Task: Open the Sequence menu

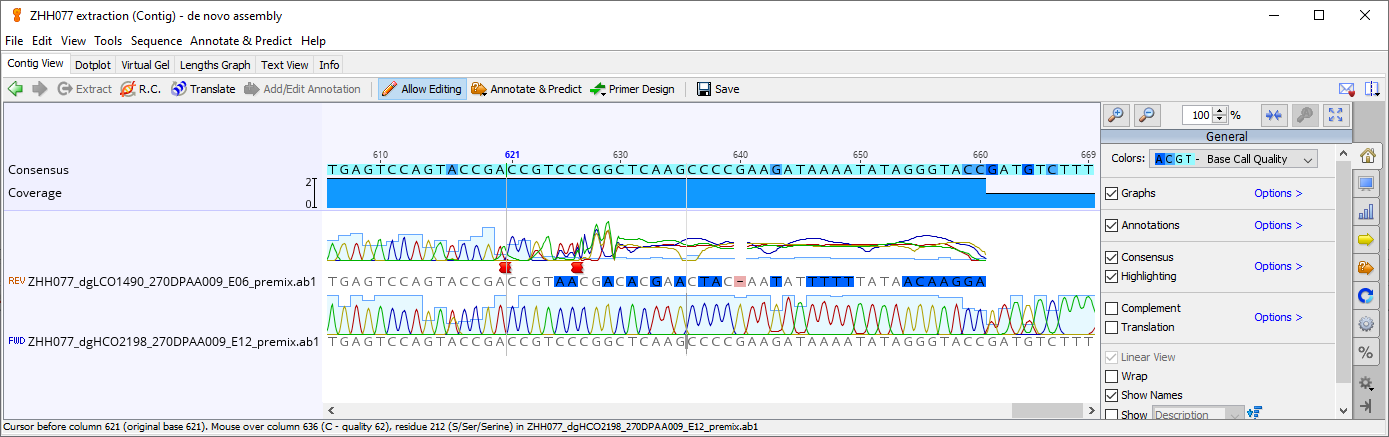Action: pos(156,41)
